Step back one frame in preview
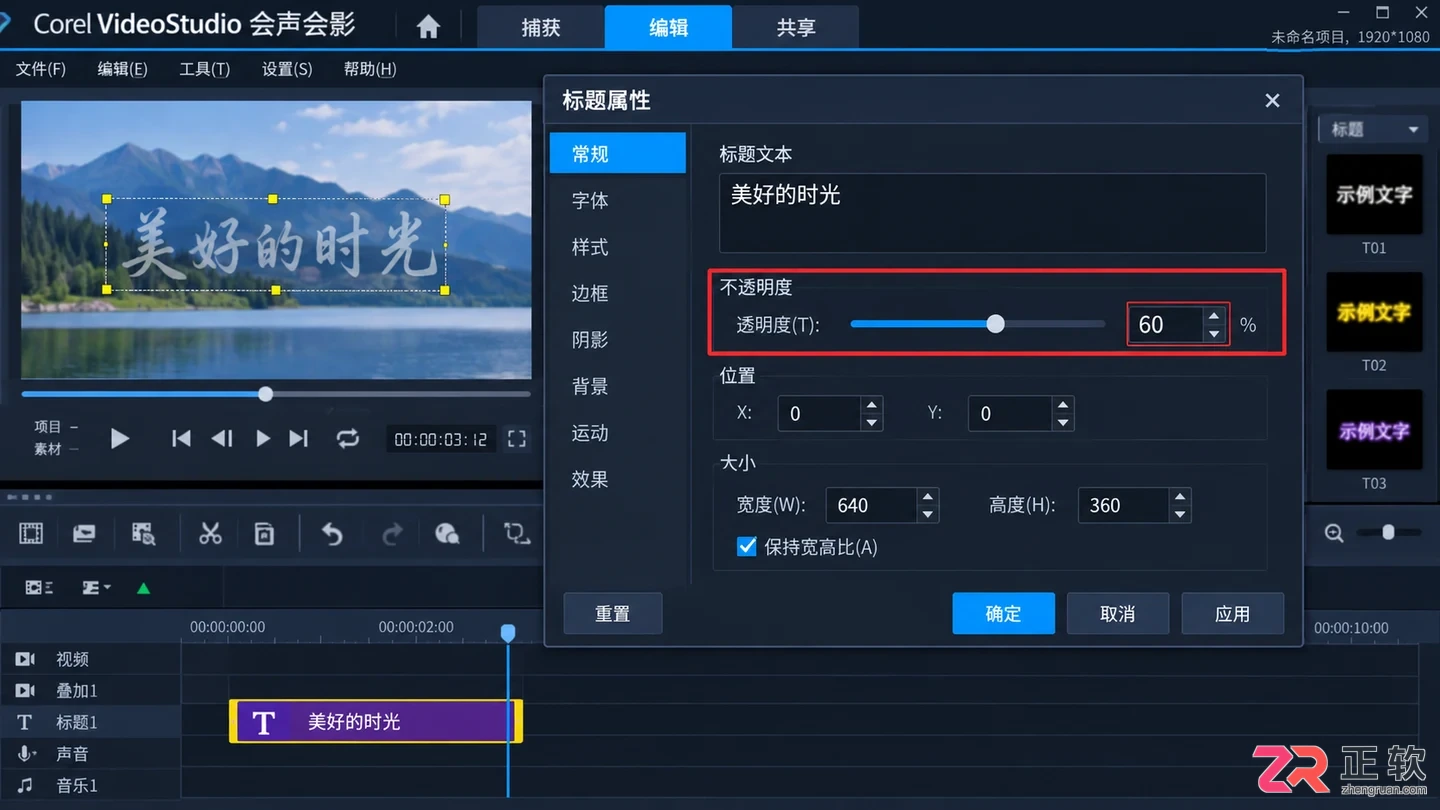The width and height of the screenshot is (1440, 810). point(222,438)
